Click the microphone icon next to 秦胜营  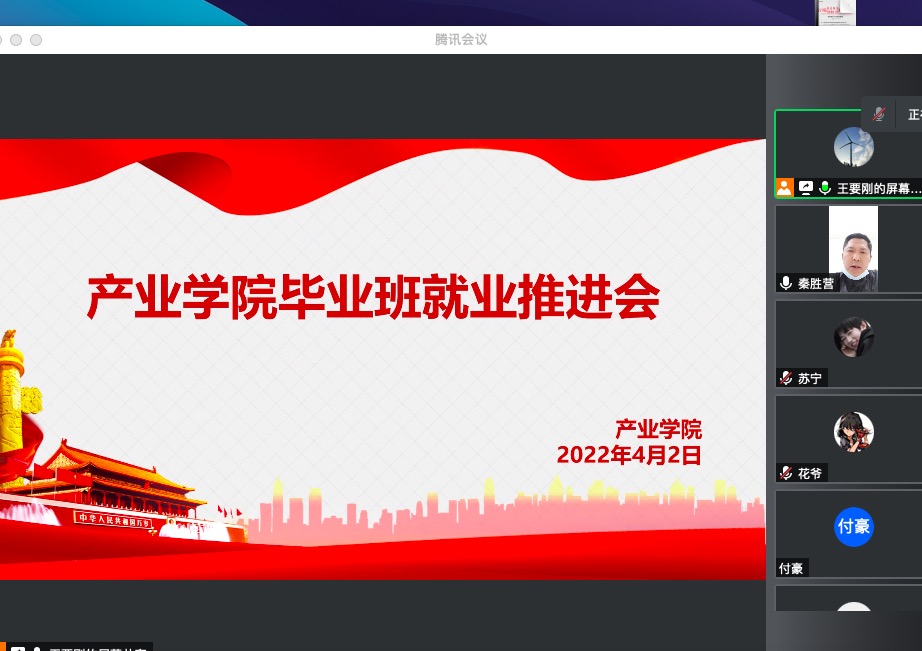[787, 283]
